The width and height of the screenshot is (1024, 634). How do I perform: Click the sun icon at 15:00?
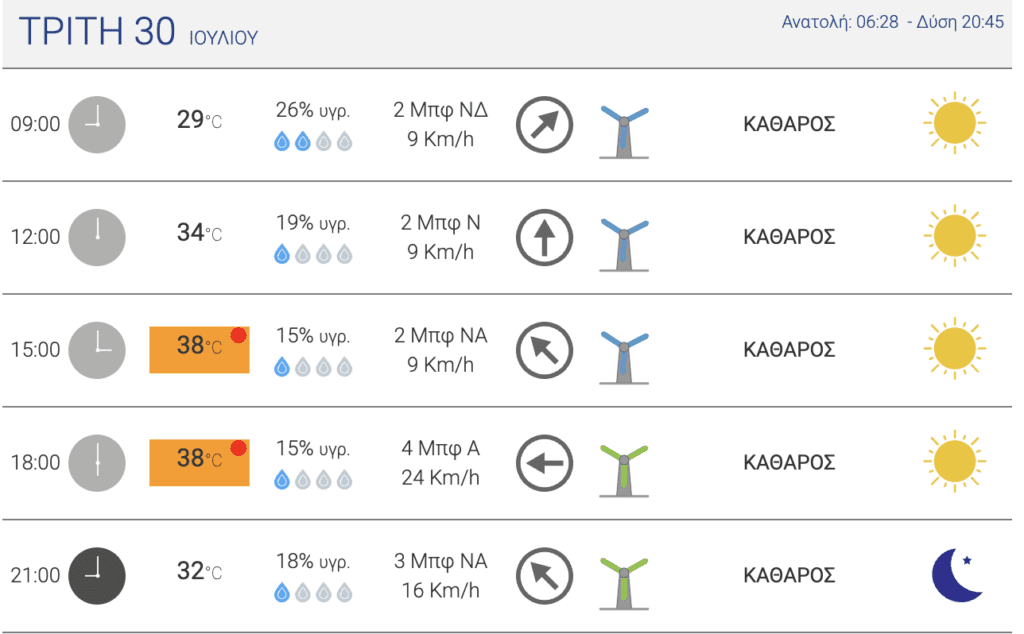tap(955, 349)
